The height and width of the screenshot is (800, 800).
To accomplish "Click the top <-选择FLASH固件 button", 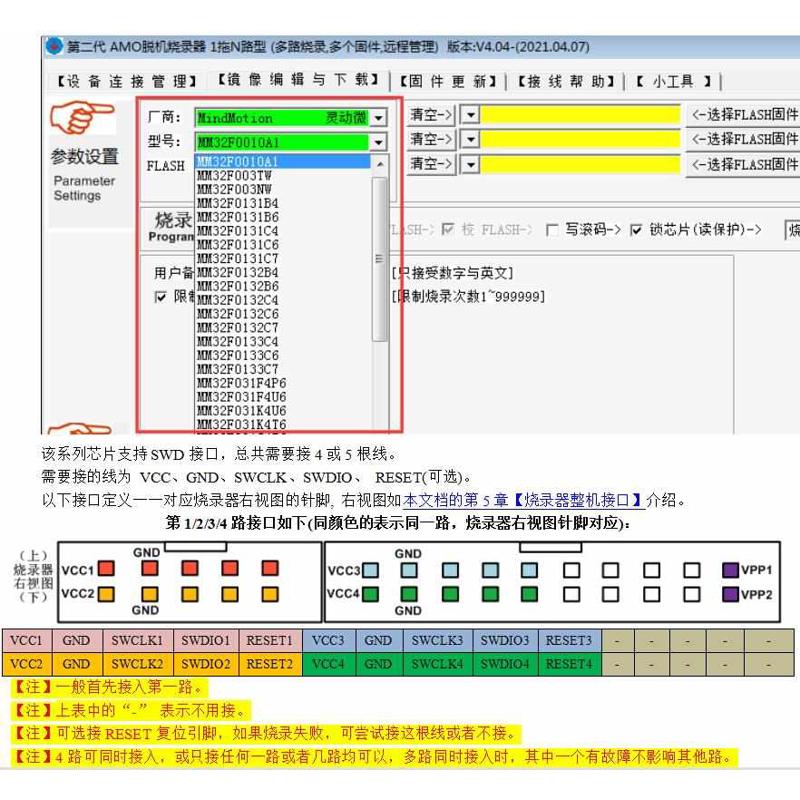I will point(744,115).
